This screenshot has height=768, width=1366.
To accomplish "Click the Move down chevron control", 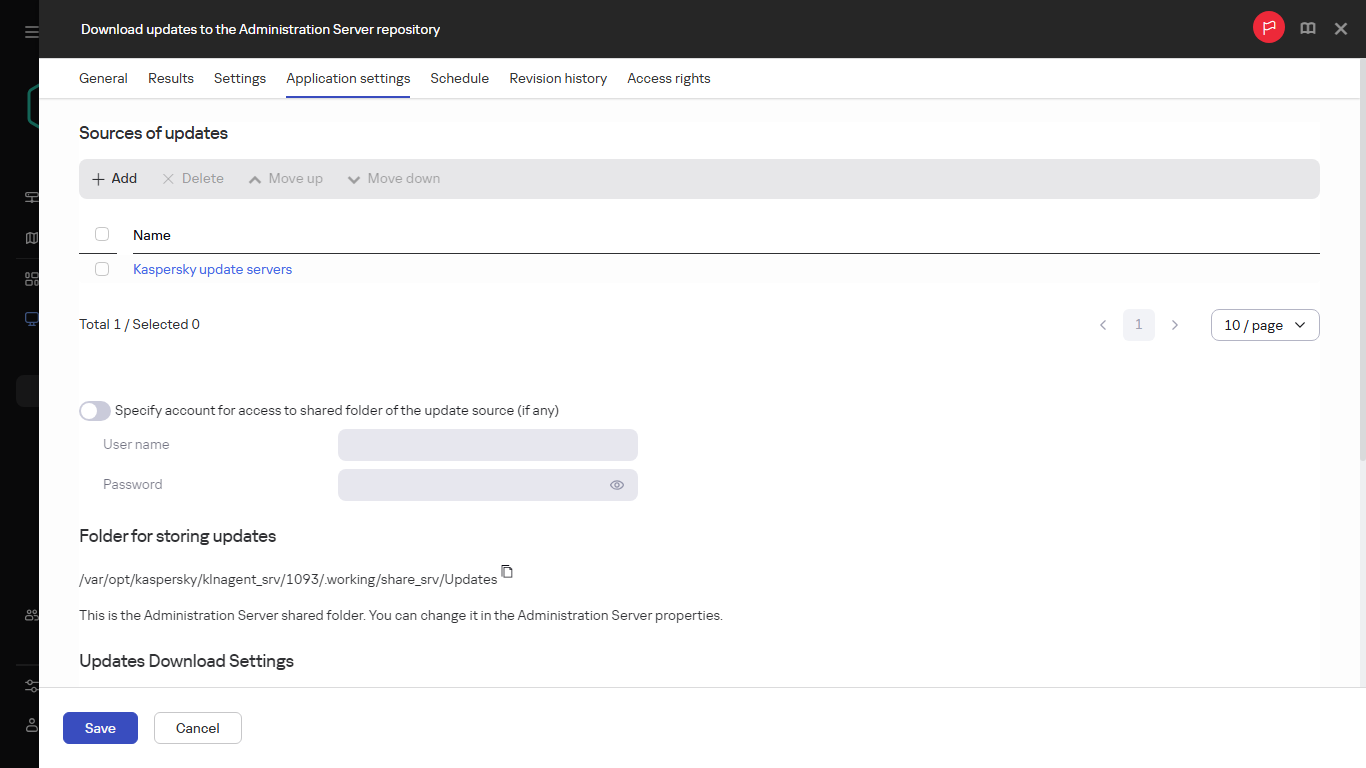I will pos(353,178).
